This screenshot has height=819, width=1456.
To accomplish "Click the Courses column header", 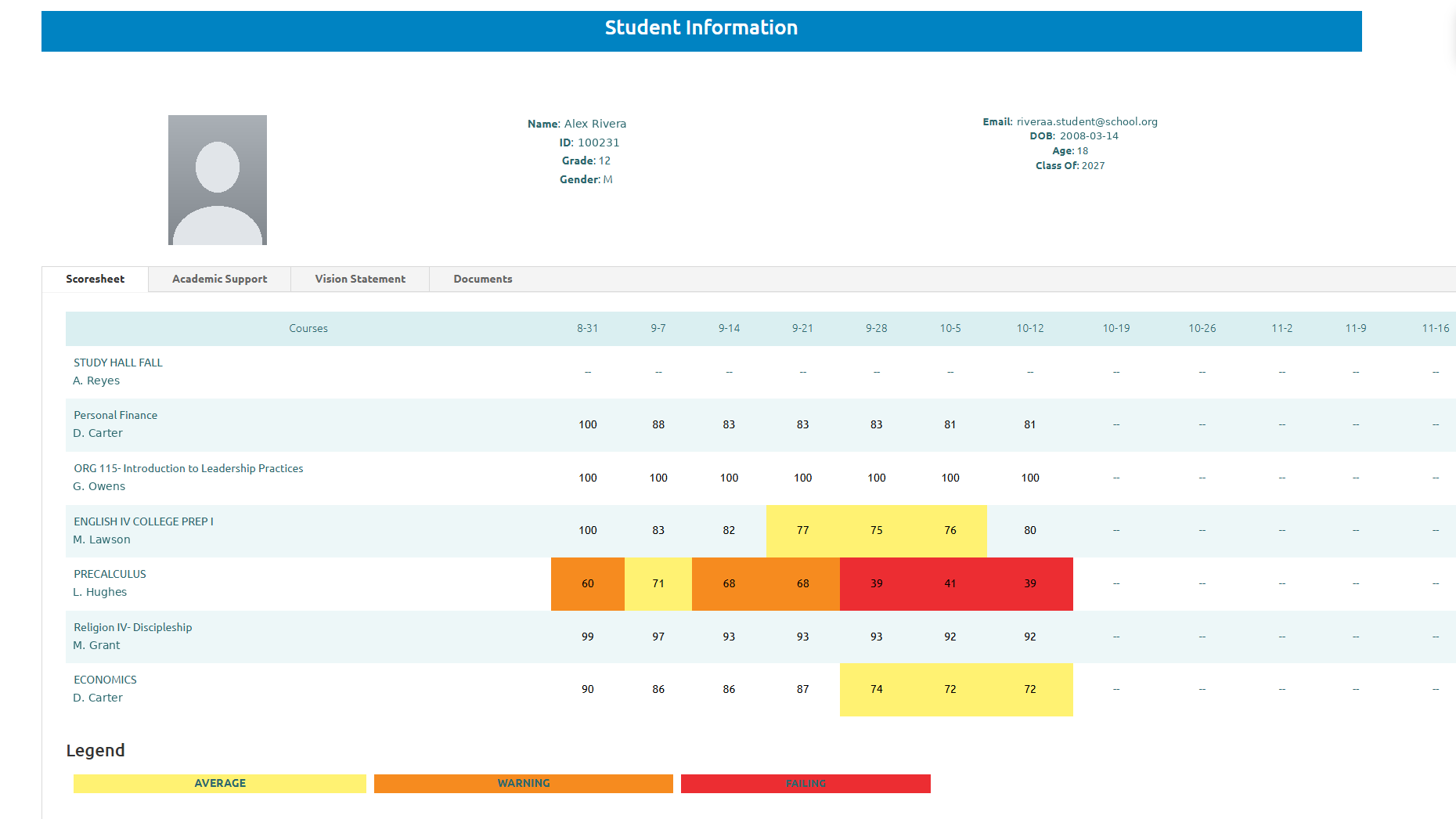I will pyautogui.click(x=308, y=328).
